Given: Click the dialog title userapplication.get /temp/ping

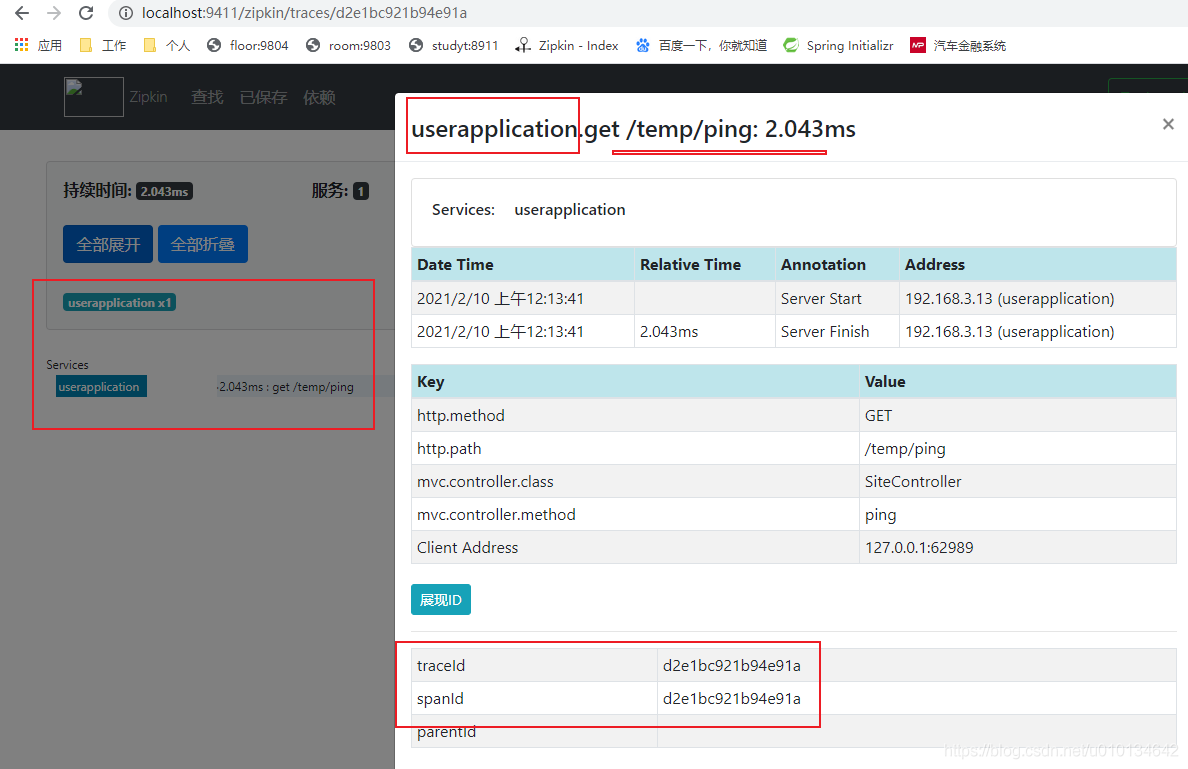Looking at the screenshot, I should click(633, 129).
